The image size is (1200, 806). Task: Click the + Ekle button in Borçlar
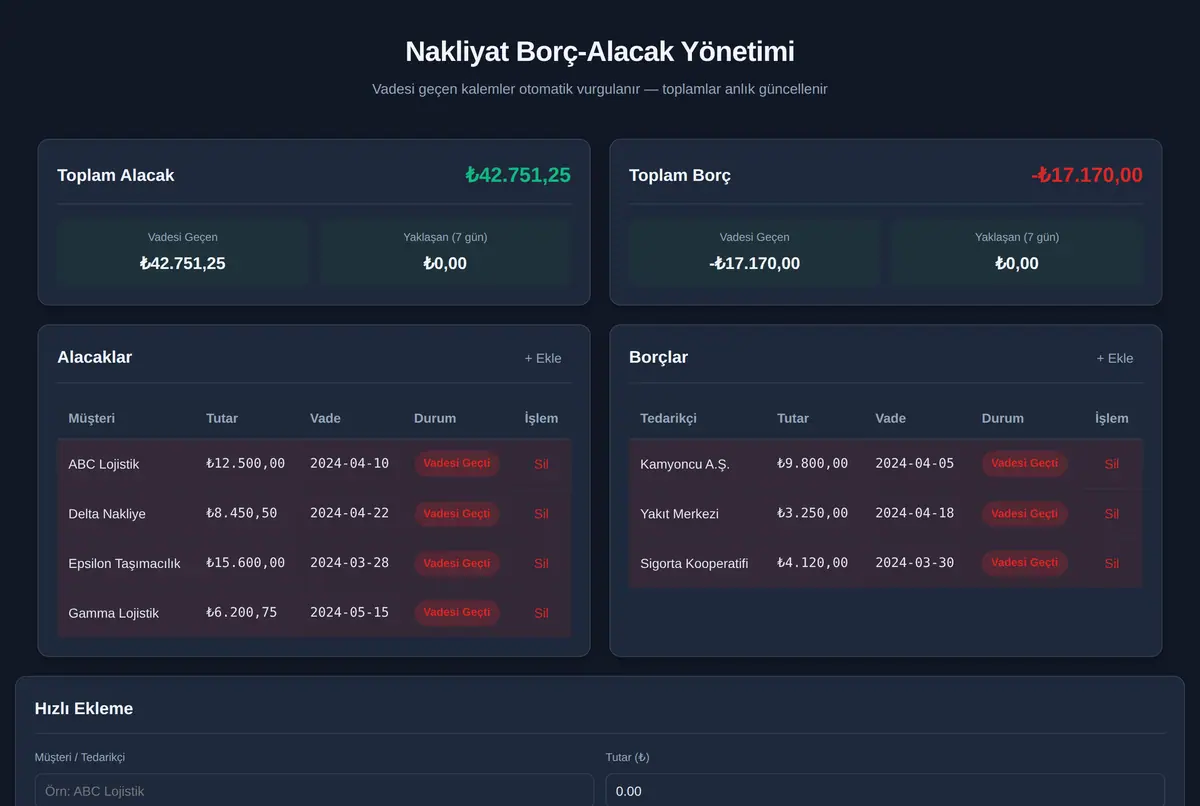coord(1115,358)
